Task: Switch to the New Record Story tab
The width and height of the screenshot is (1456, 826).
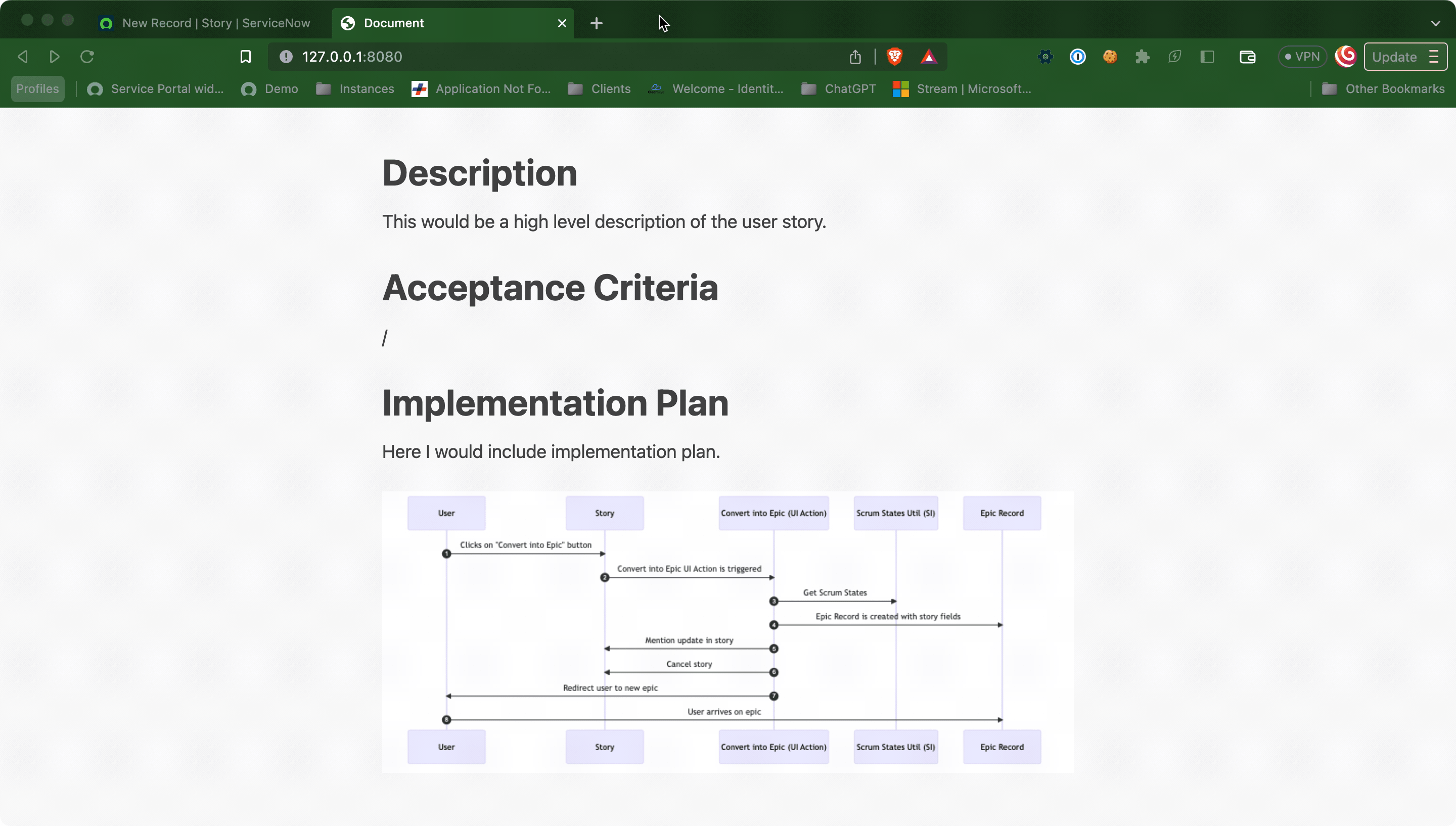Action: pos(215,23)
